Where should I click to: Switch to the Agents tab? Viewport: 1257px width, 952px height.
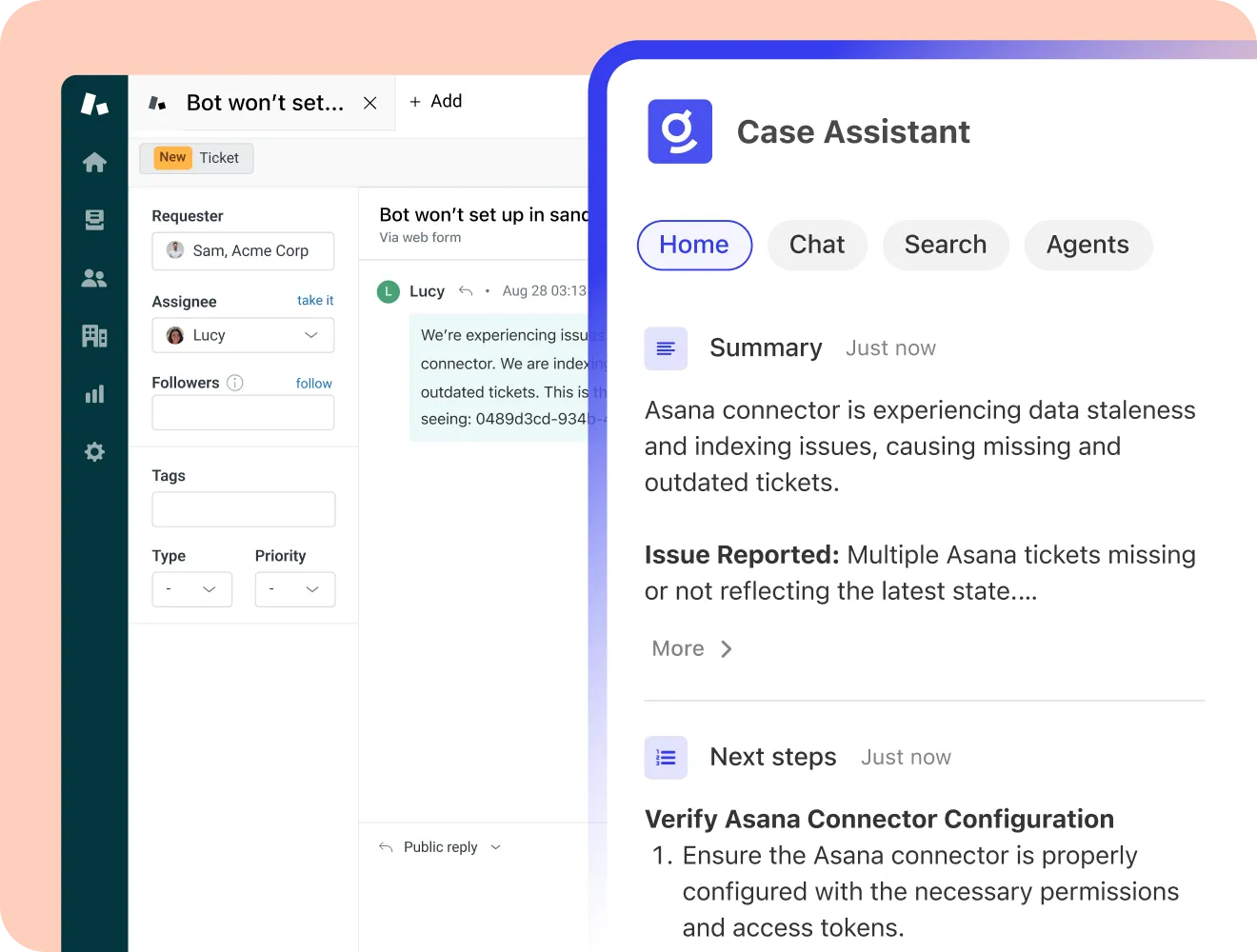[x=1087, y=245]
